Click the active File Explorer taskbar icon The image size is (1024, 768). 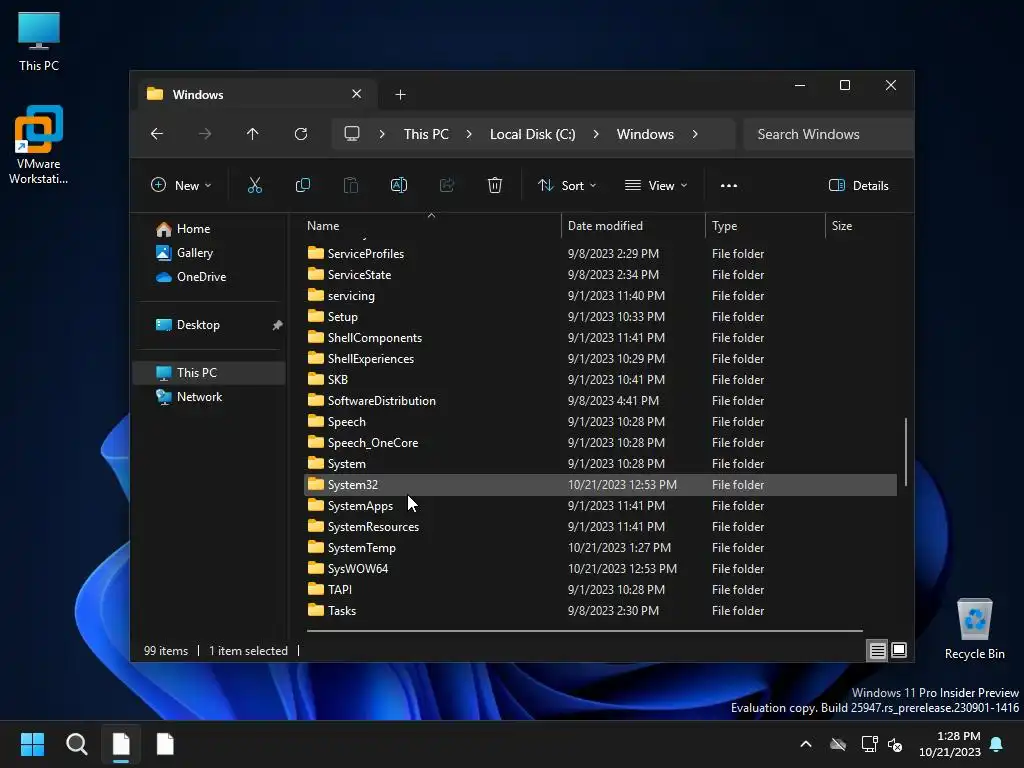pos(121,744)
